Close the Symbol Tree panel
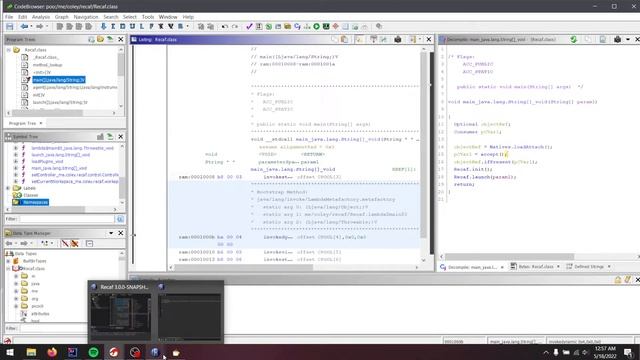 120,136
